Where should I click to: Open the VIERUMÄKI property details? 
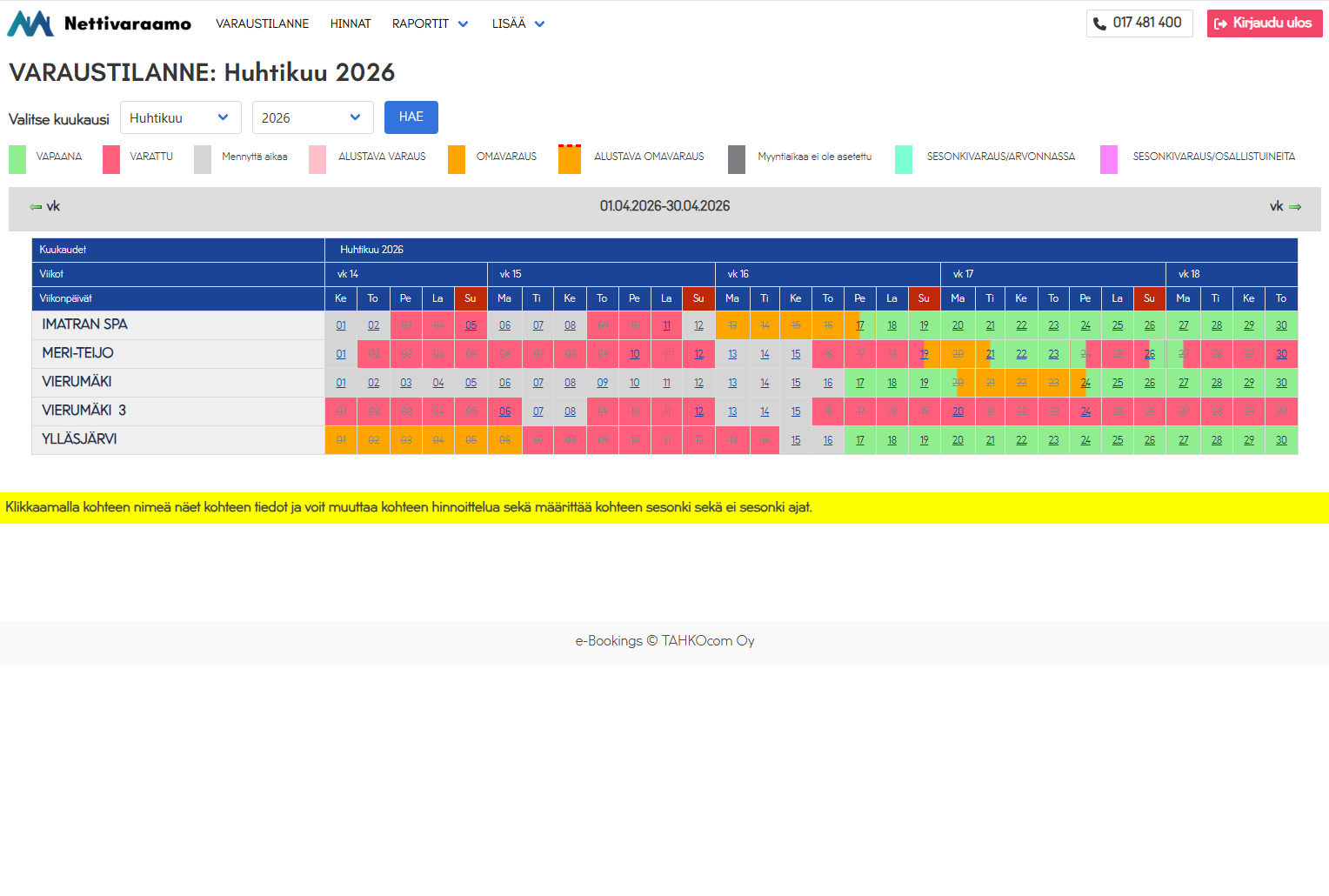77,381
